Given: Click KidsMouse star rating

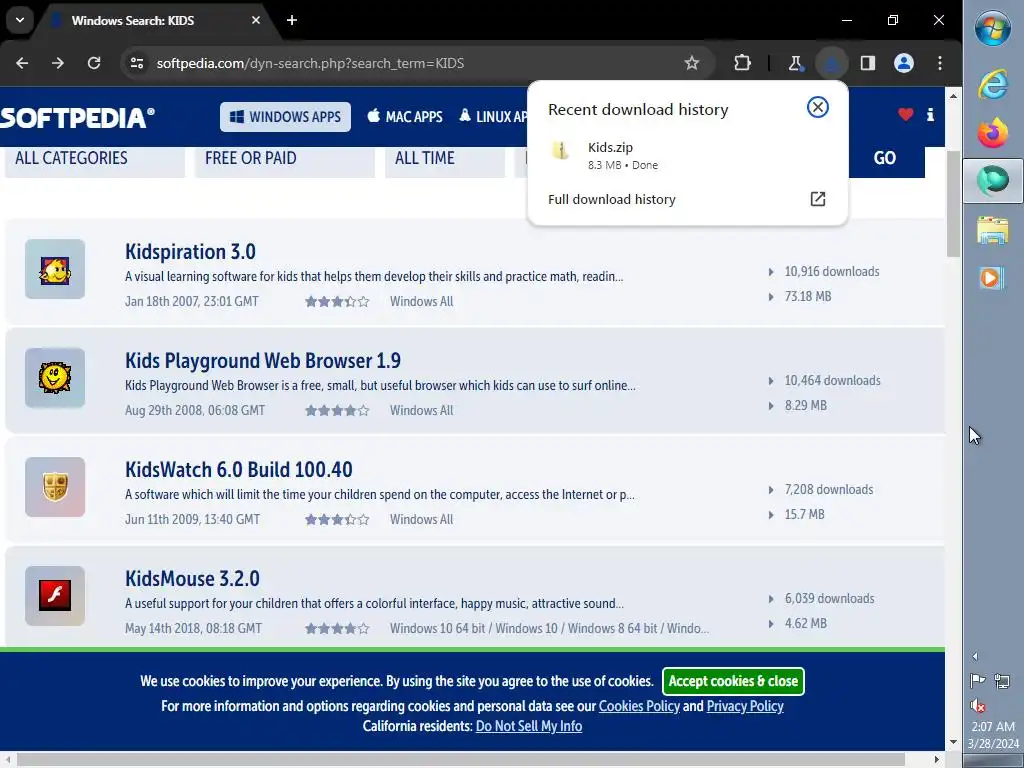Looking at the screenshot, I should pyautogui.click(x=337, y=629).
